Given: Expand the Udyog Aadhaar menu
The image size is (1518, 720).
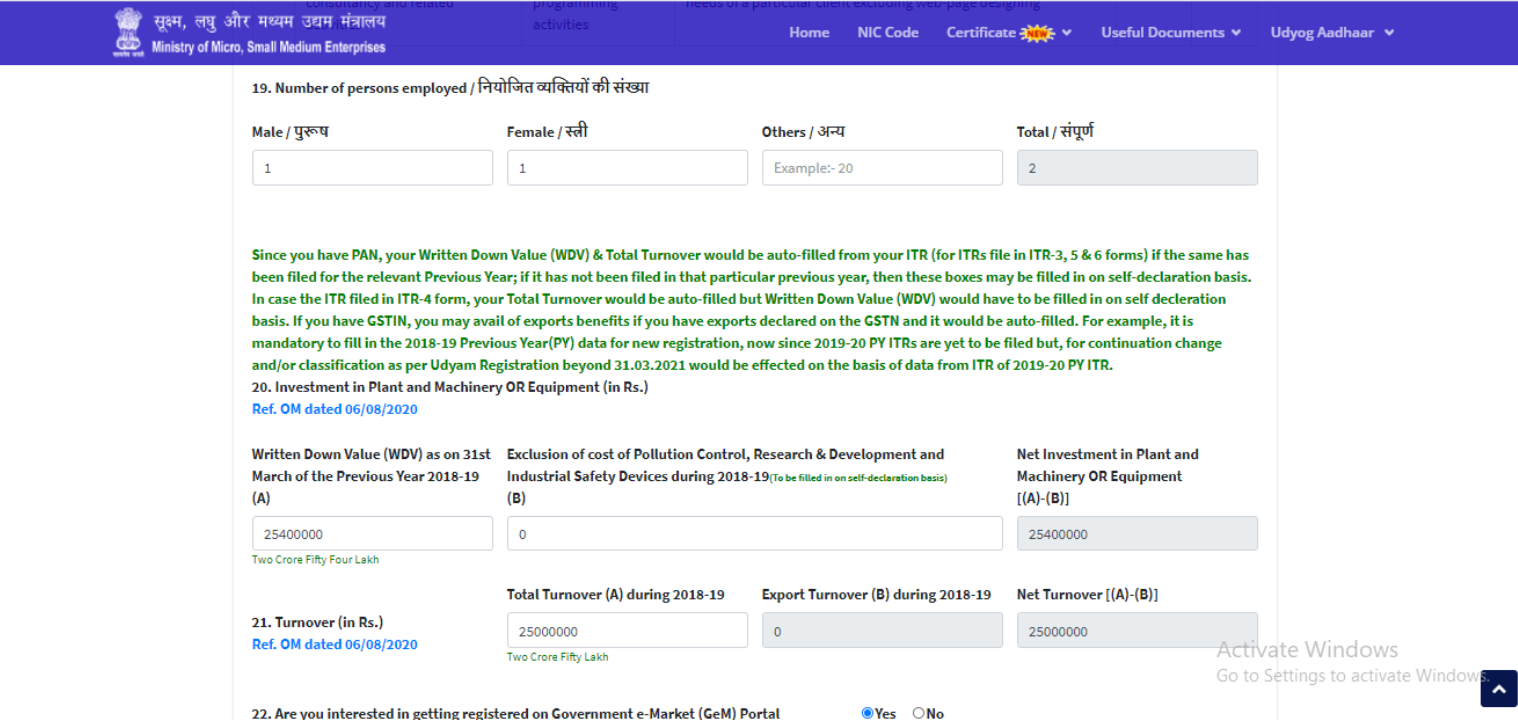Looking at the screenshot, I should 1331,33.
